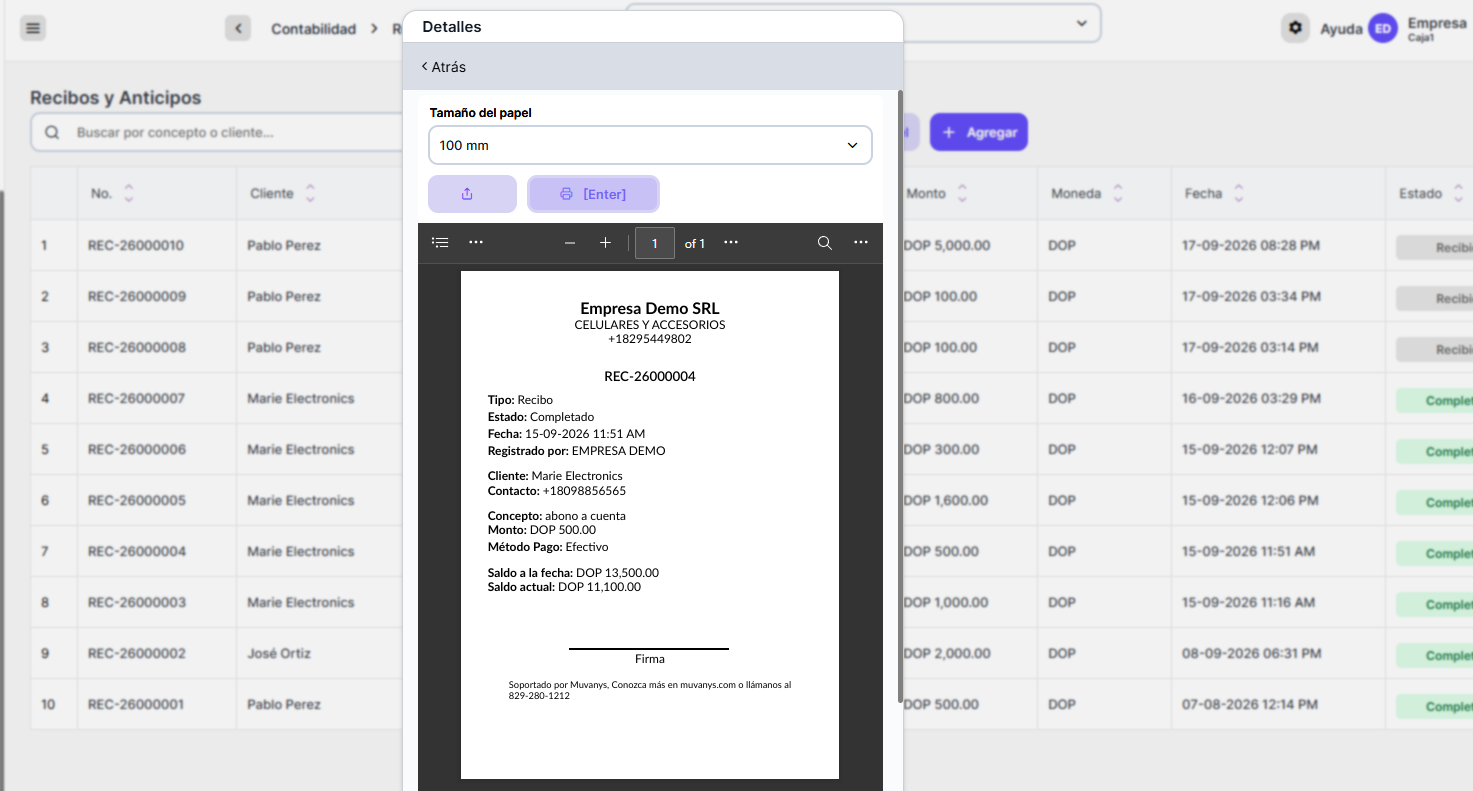Screen dimensions: 1473x791
Task: Sort table by Cliente column
Action: click(311, 194)
